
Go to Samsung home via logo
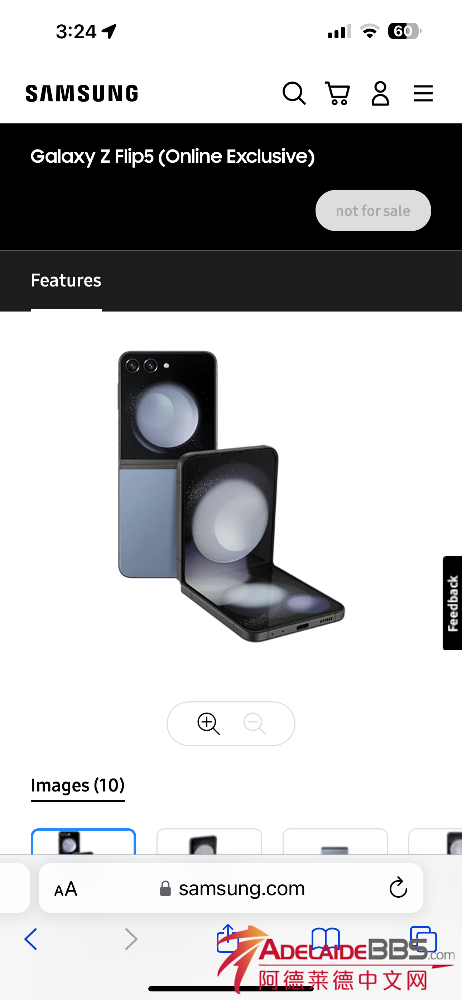point(82,94)
